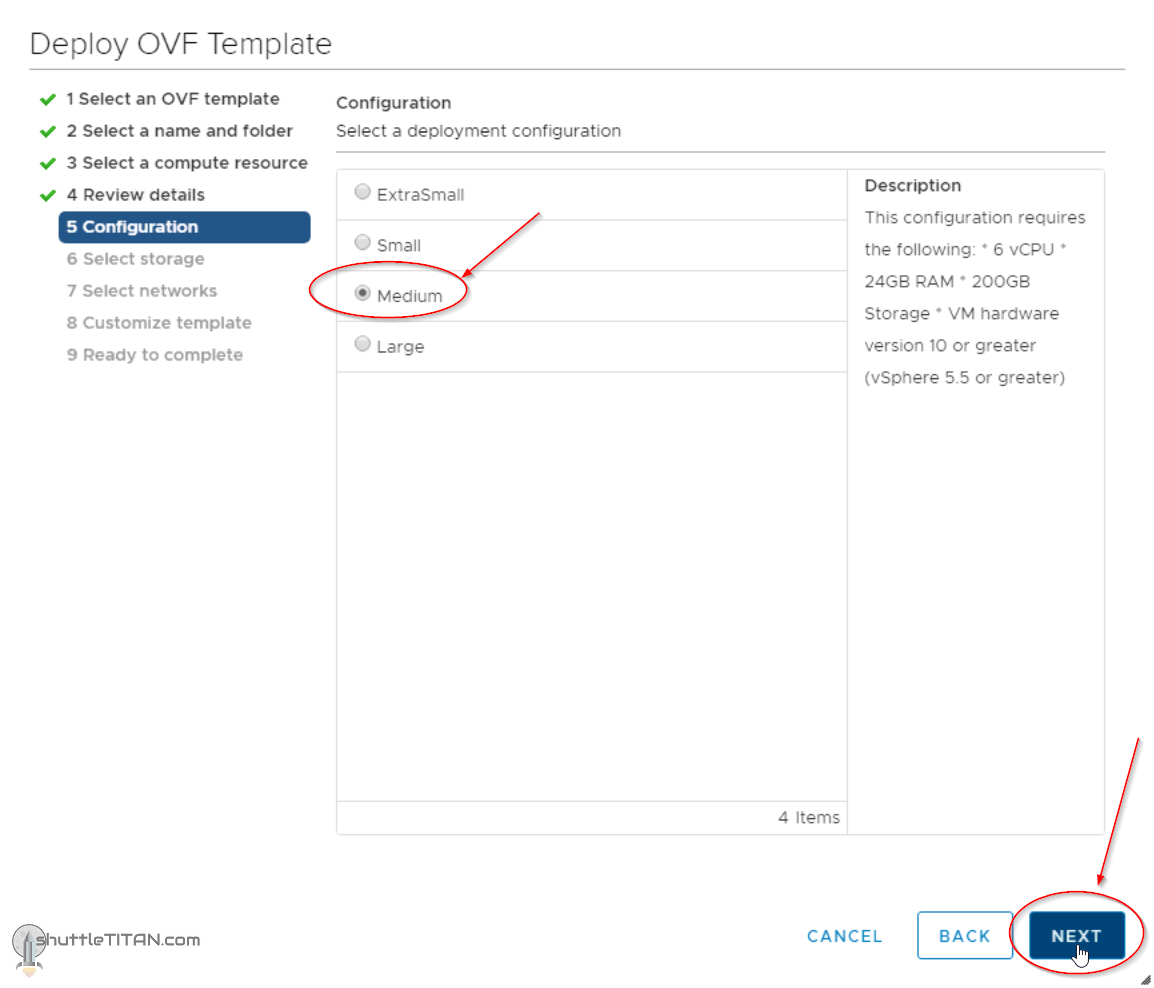Open step 9 Ready to complete
Screen dimensions: 1154x988
click(154, 355)
